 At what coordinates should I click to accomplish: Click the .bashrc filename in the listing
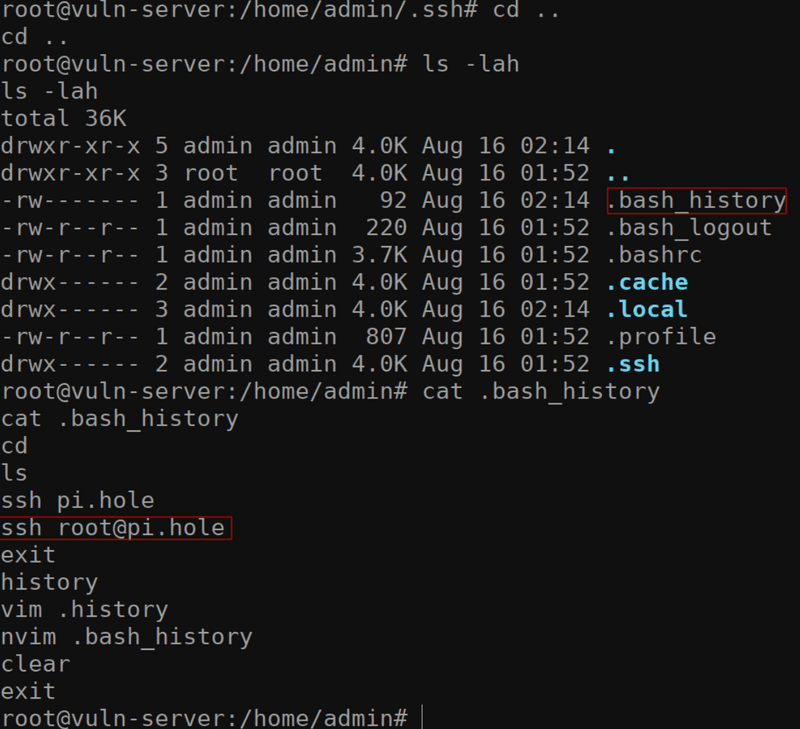click(654, 255)
